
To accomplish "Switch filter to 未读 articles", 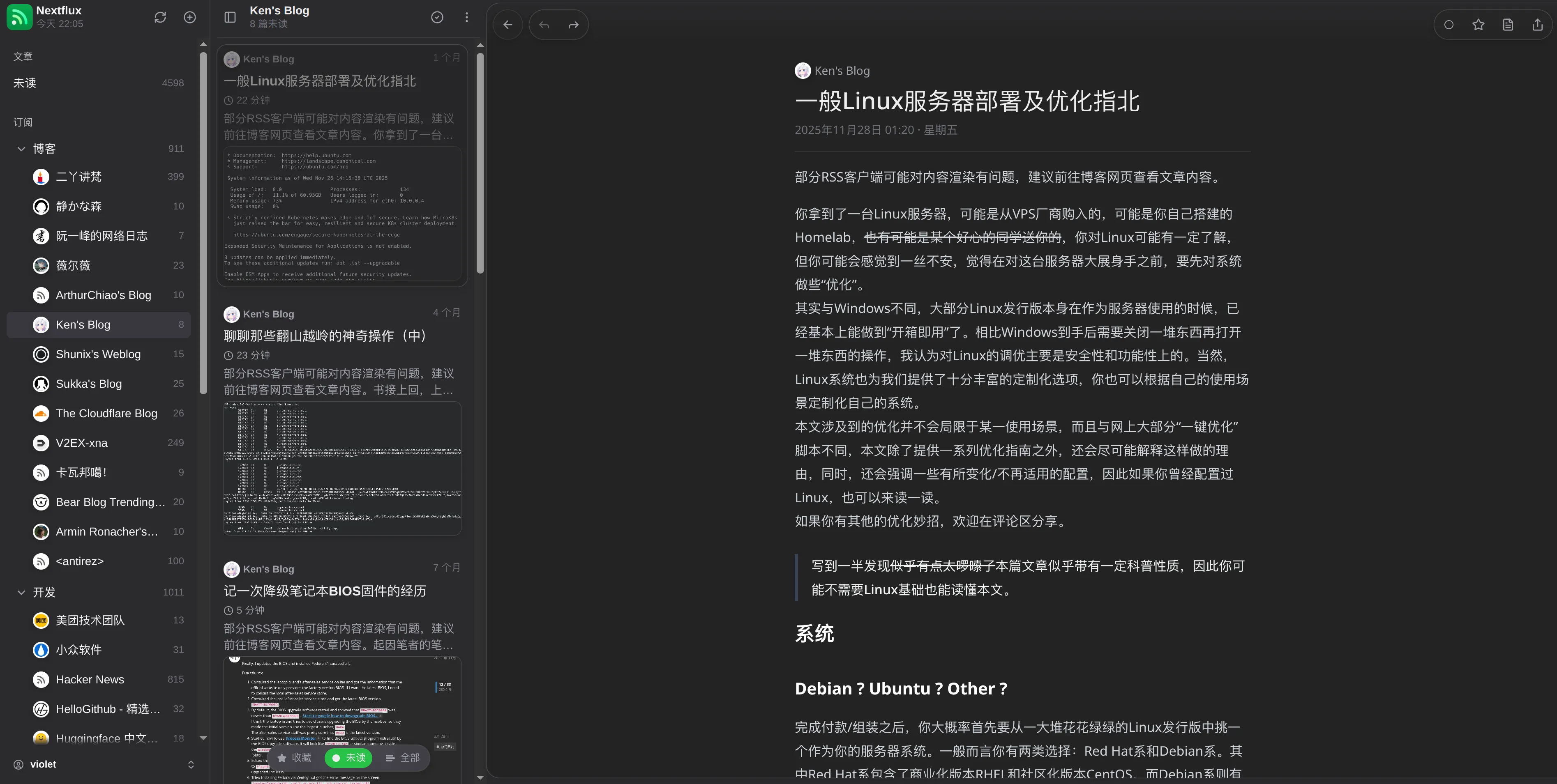I will [348, 757].
